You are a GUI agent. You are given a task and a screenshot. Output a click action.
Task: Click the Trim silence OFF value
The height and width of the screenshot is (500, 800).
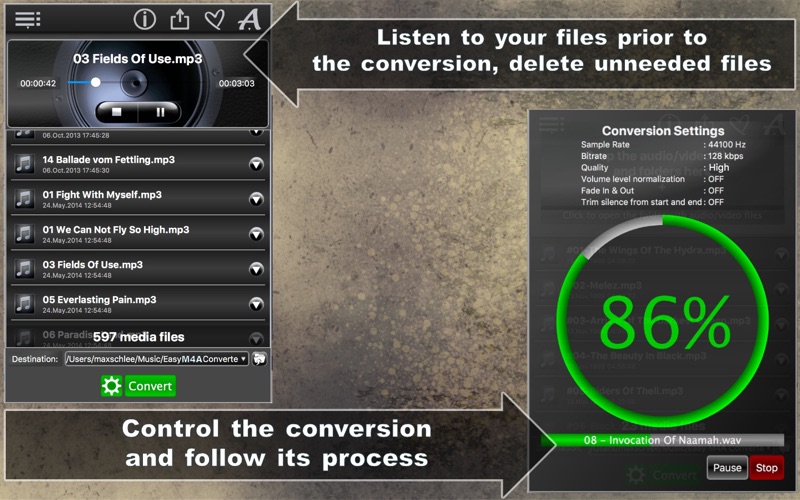click(x=716, y=202)
